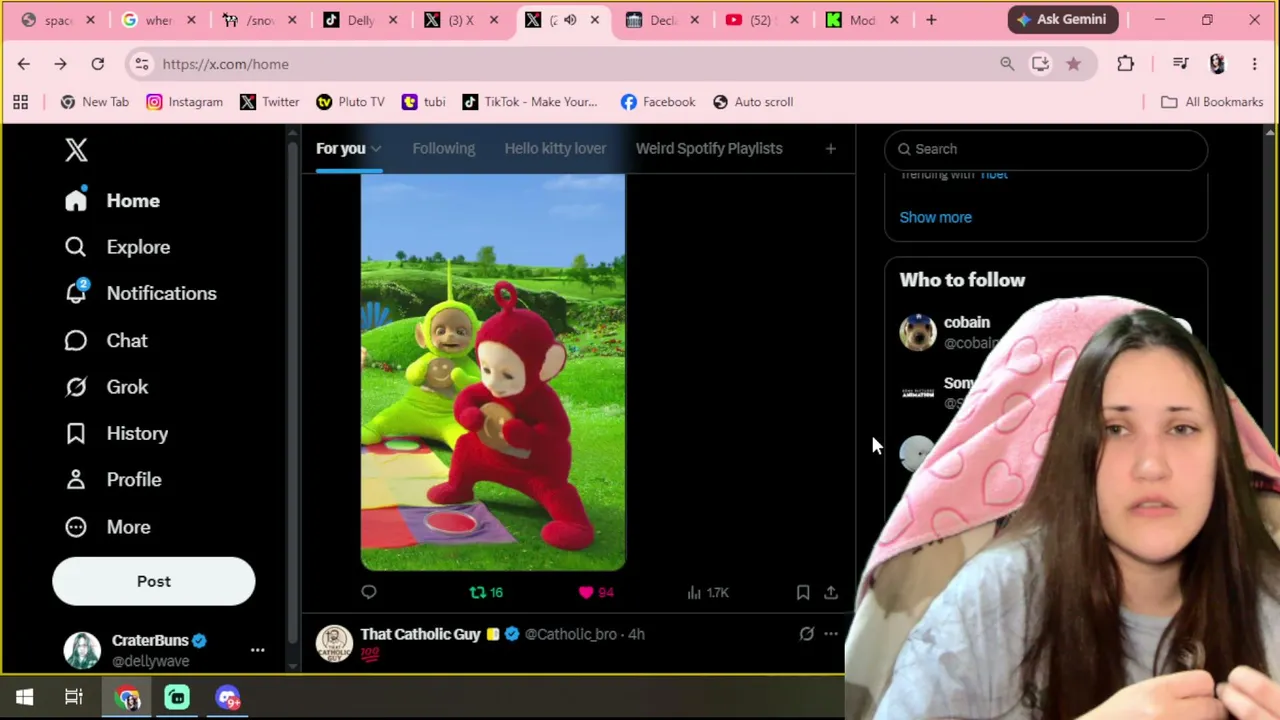The height and width of the screenshot is (720, 1280).
Task: Open the Windows Start menu
Action: click(24, 697)
